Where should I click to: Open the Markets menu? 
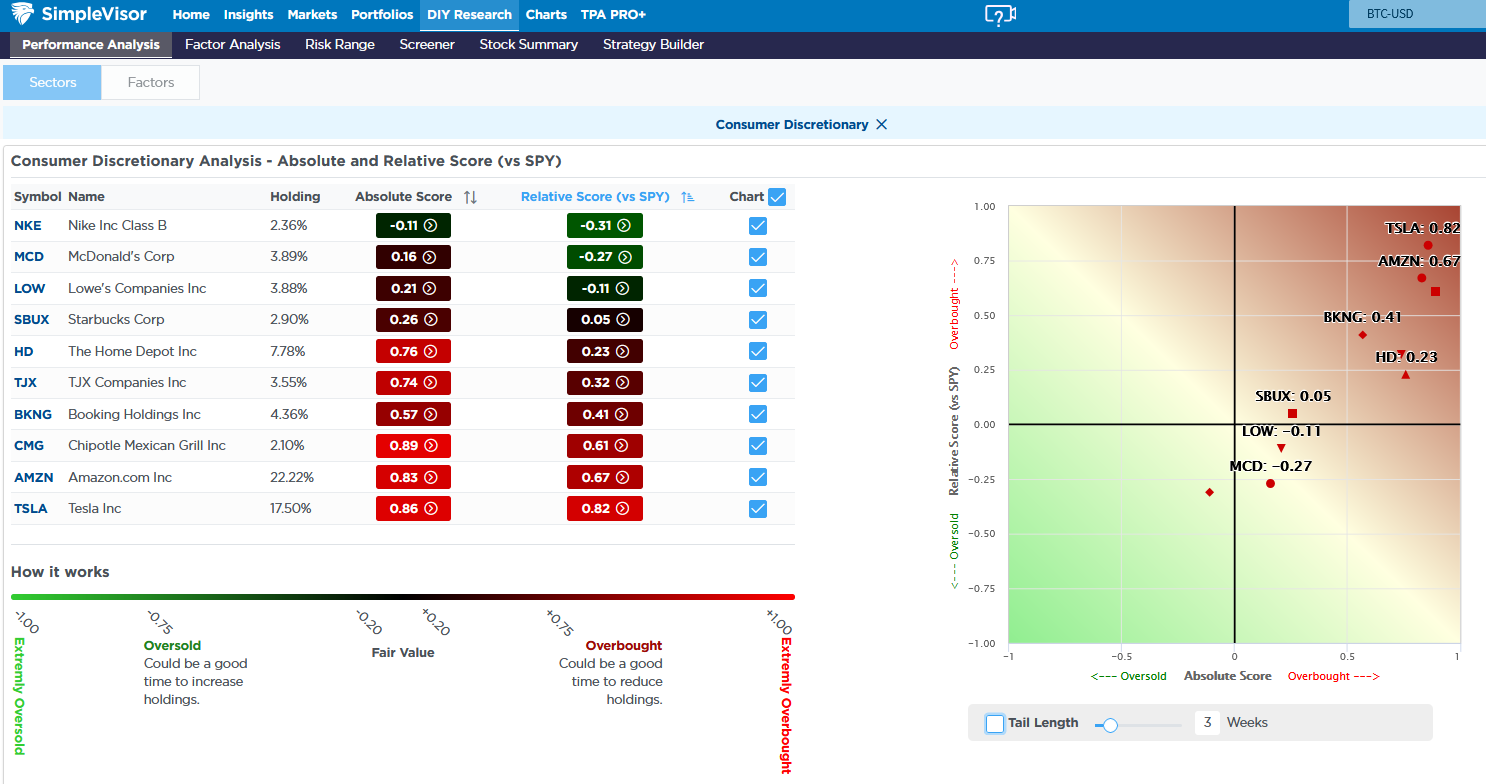tap(312, 15)
